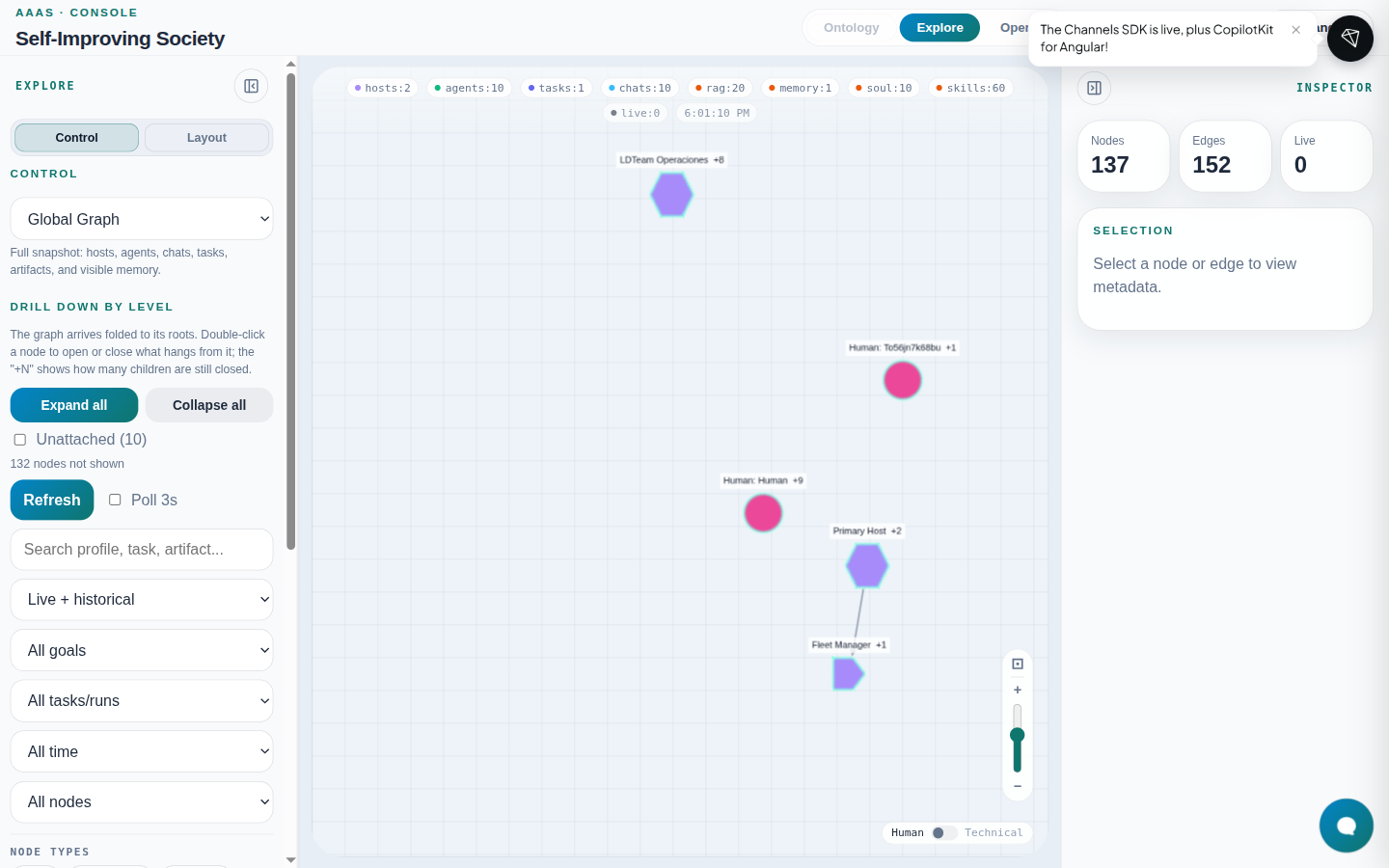Click the LDTeam Operaciones +8 label
The height and width of the screenshot is (868, 1389).
pyautogui.click(x=671, y=160)
